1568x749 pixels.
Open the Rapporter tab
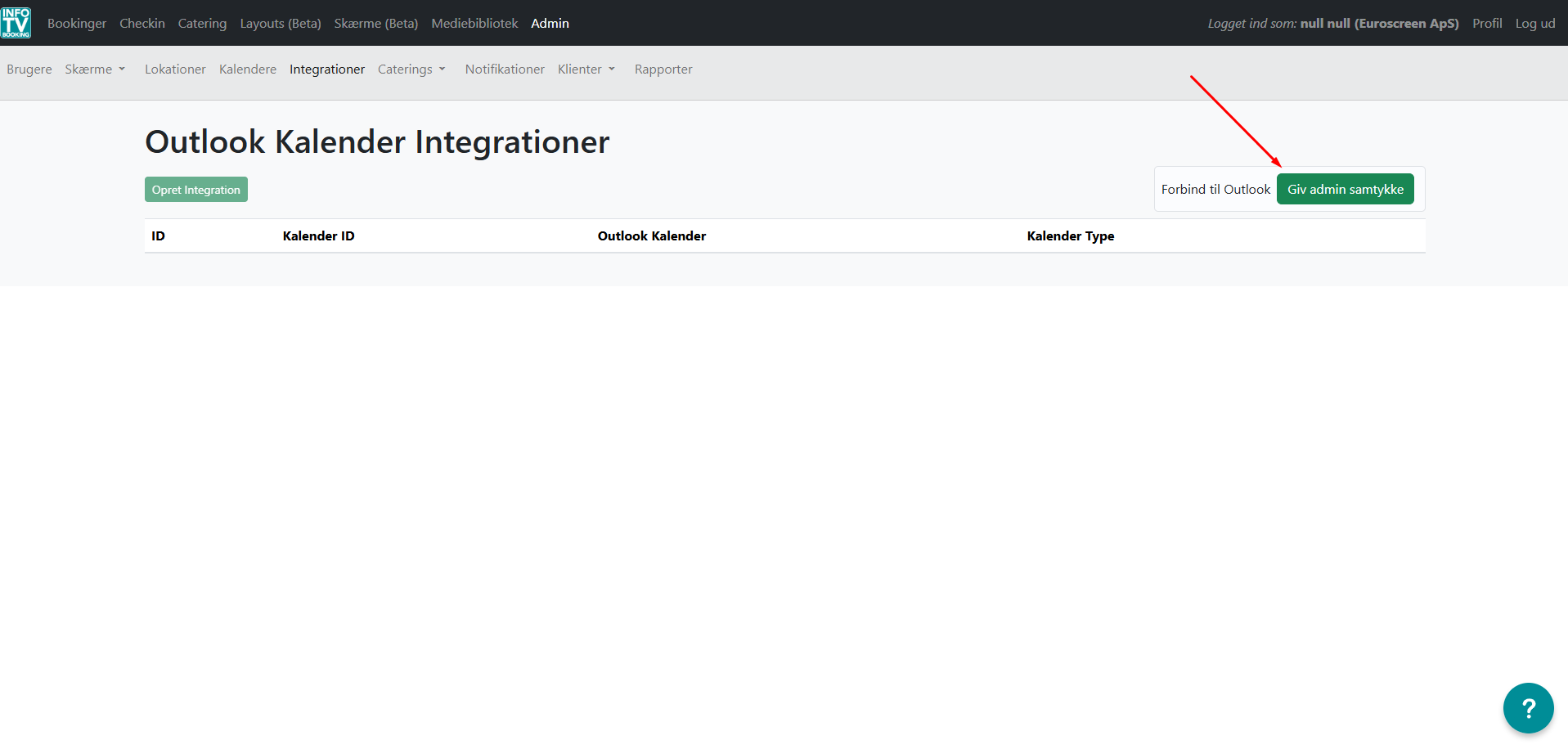coord(663,70)
